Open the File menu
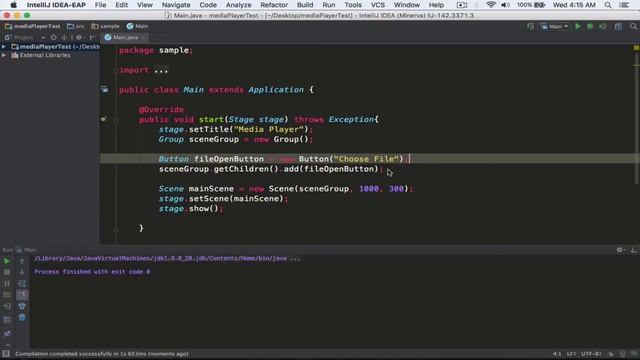Viewport: 640px width, 360px height. point(100,5)
